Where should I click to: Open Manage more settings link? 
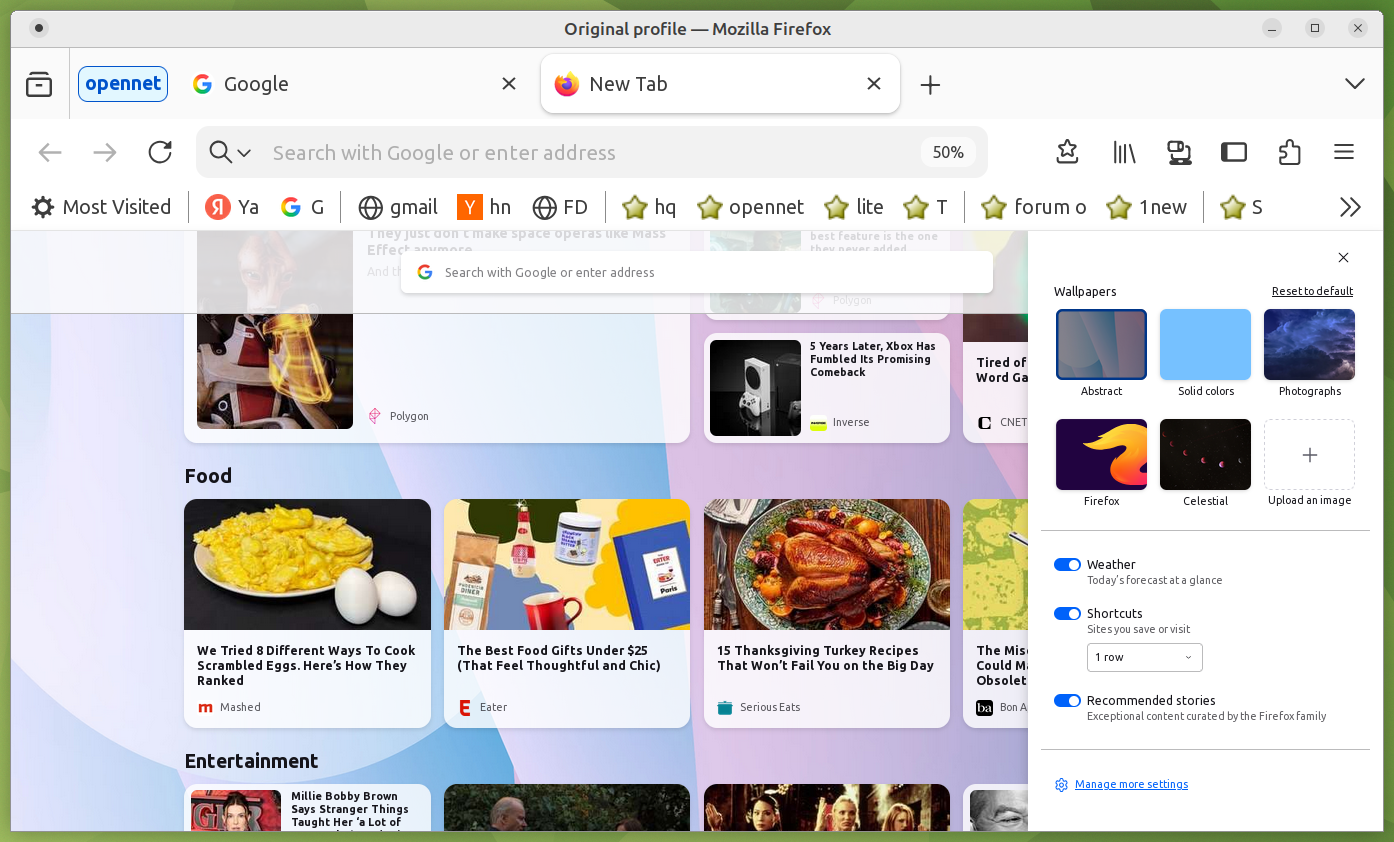[x=1131, y=785]
